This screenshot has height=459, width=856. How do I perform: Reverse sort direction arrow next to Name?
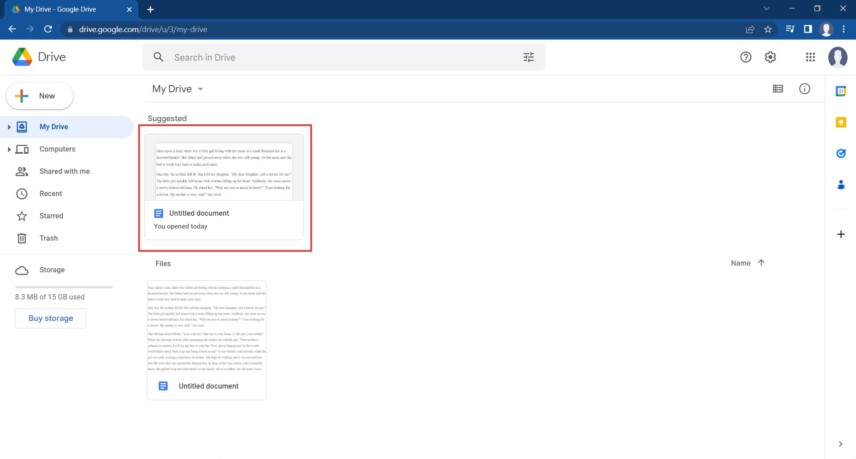coord(761,263)
